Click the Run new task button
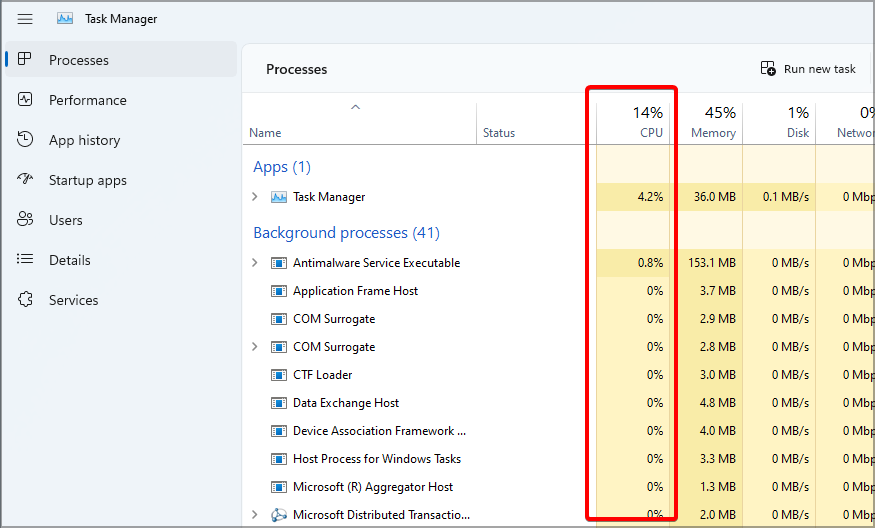This screenshot has height=528, width=875. point(807,69)
